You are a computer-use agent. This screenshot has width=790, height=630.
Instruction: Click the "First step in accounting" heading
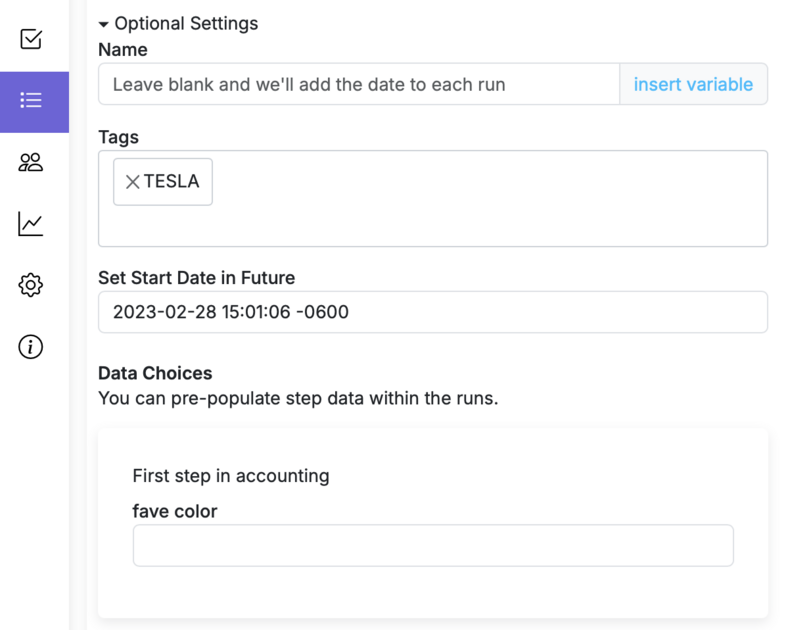click(x=231, y=476)
